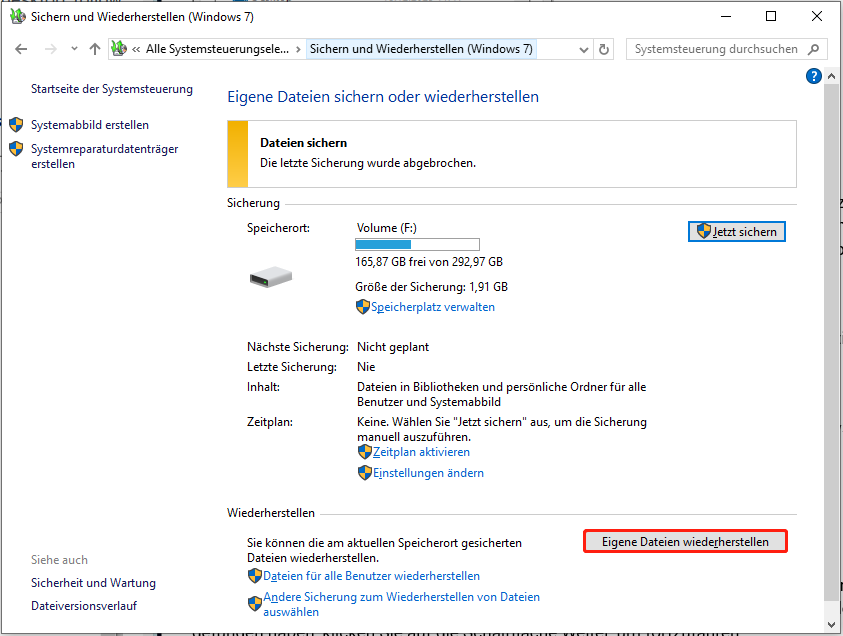The width and height of the screenshot is (843, 636).
Task: Focus 'Systemsteuerung durchsuchen' search field
Action: point(716,49)
